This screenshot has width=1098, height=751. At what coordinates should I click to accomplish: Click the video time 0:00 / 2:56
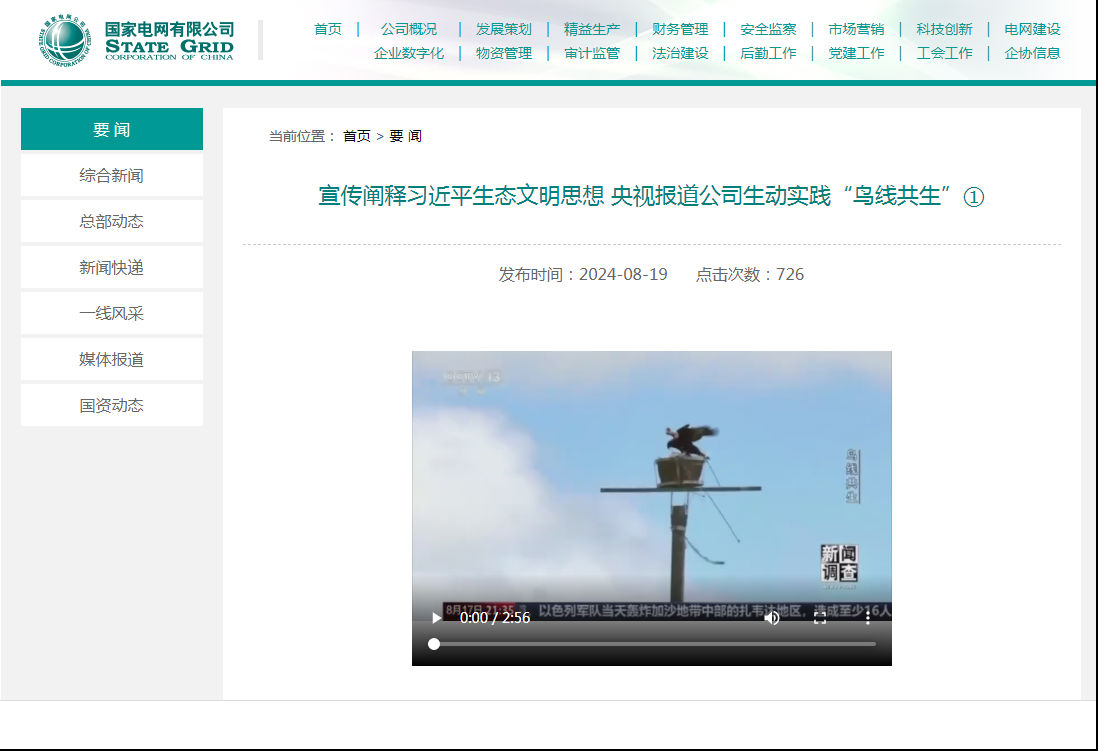tap(494, 617)
